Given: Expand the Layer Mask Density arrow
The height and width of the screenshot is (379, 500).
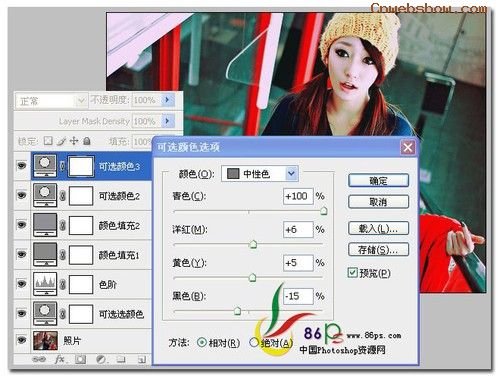Looking at the screenshot, I should (x=168, y=121).
